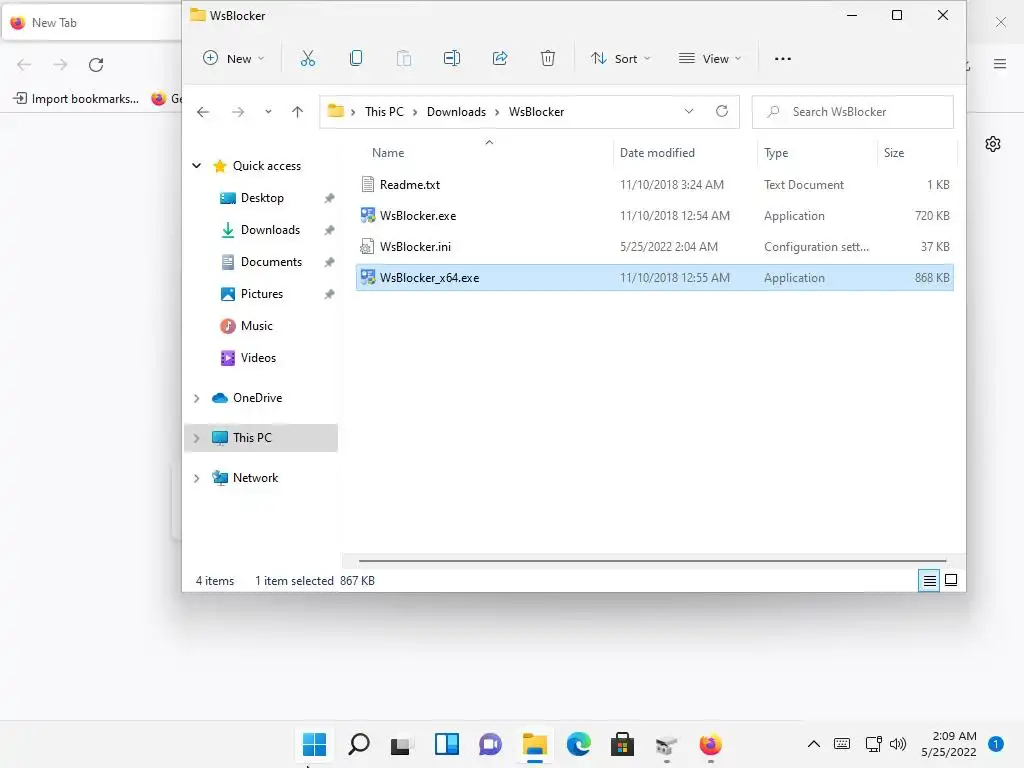
Task: Open the See more ellipsis menu
Action: click(782, 59)
